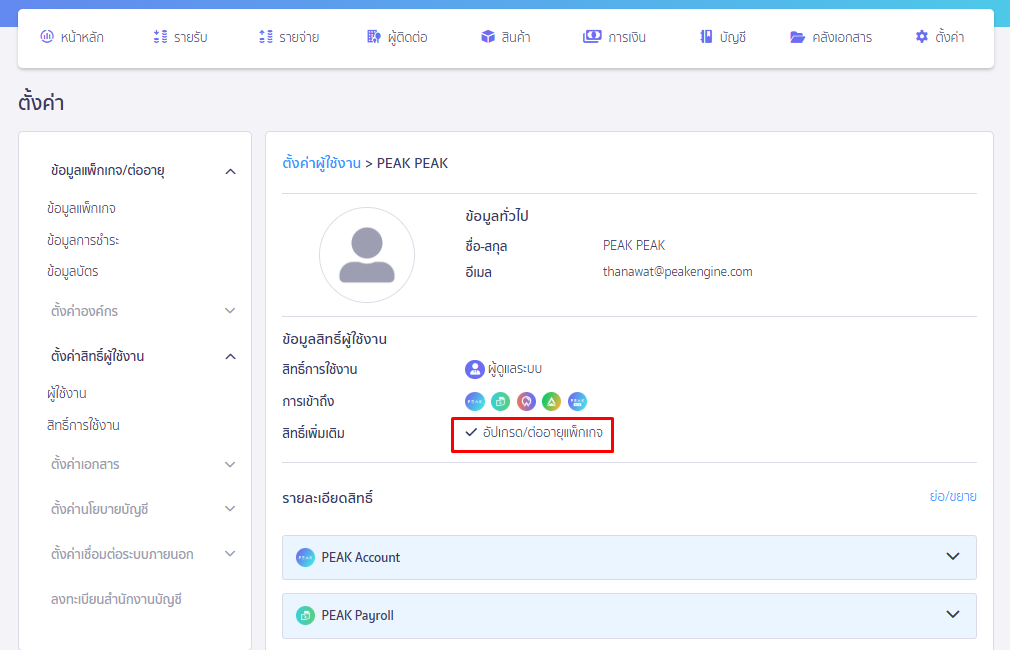Click the product box icon beside สินค้า
The image size is (1010, 650).
click(488, 37)
